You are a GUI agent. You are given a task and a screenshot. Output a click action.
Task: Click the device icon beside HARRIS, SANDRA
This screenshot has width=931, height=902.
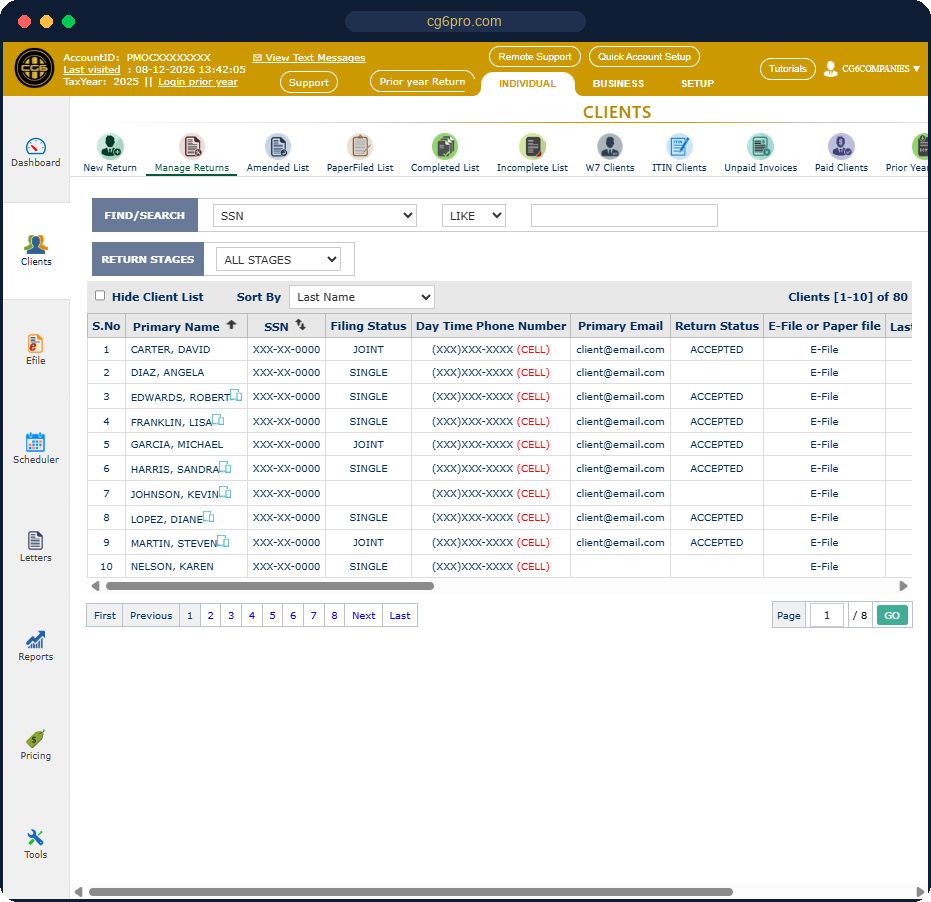pyautogui.click(x=225, y=467)
